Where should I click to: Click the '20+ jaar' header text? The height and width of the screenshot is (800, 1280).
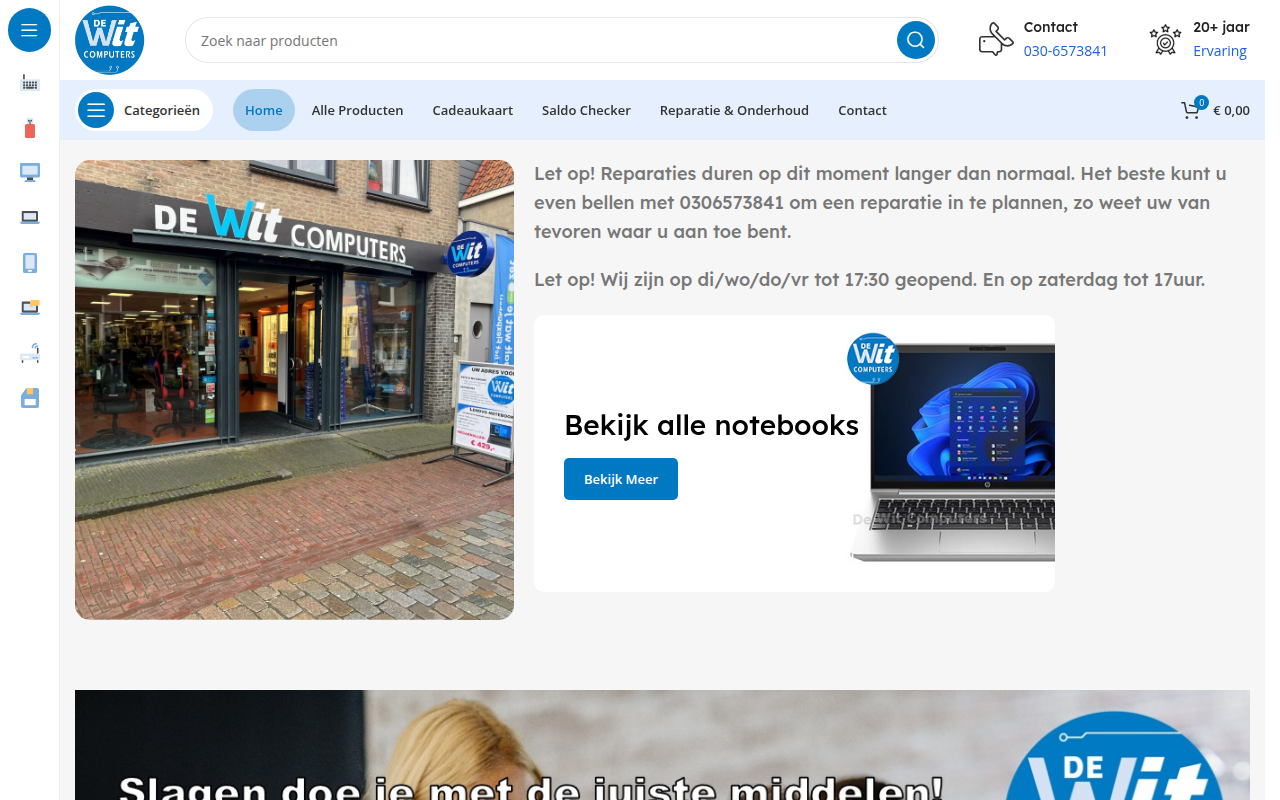tap(1221, 27)
